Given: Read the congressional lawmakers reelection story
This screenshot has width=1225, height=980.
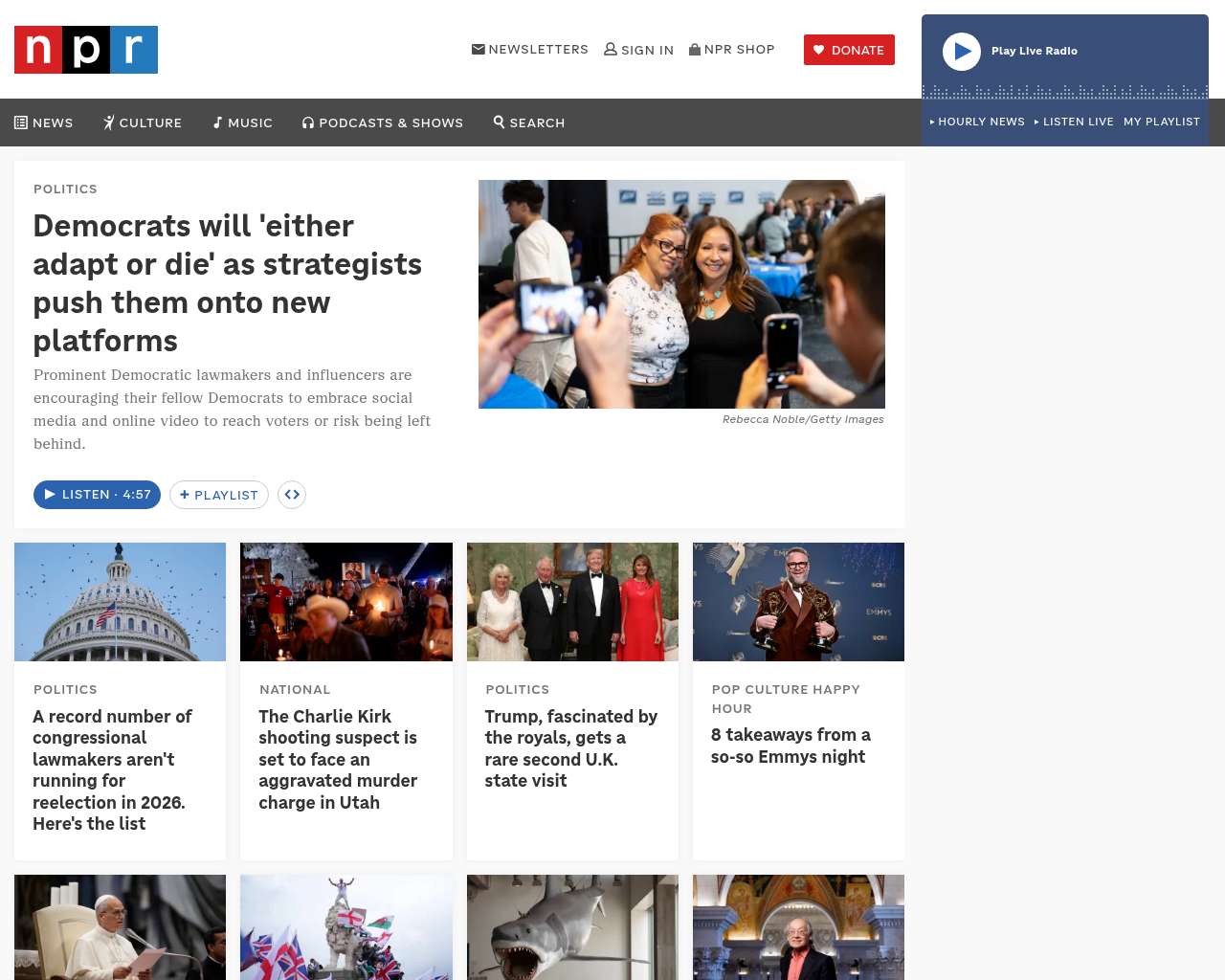Looking at the screenshot, I should point(113,770).
